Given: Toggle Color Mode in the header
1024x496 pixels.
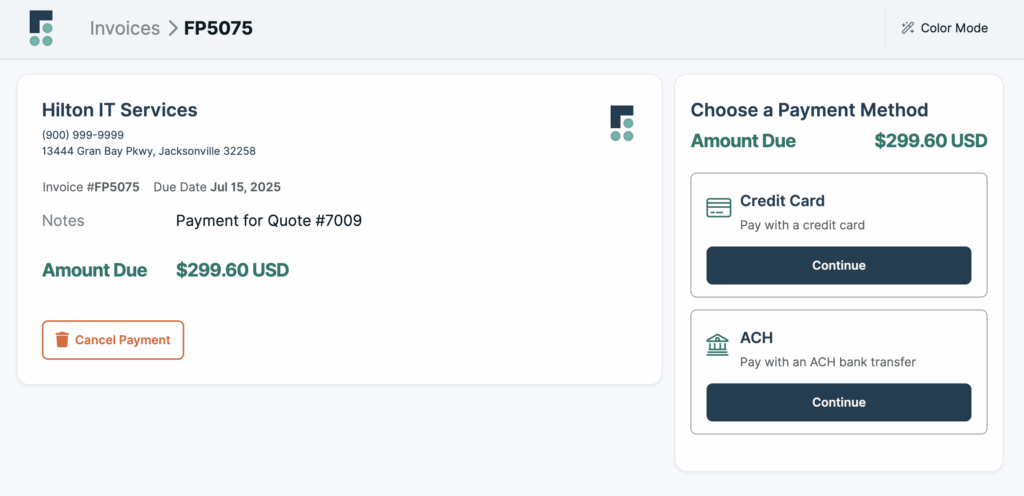Looking at the screenshot, I should click(944, 28).
